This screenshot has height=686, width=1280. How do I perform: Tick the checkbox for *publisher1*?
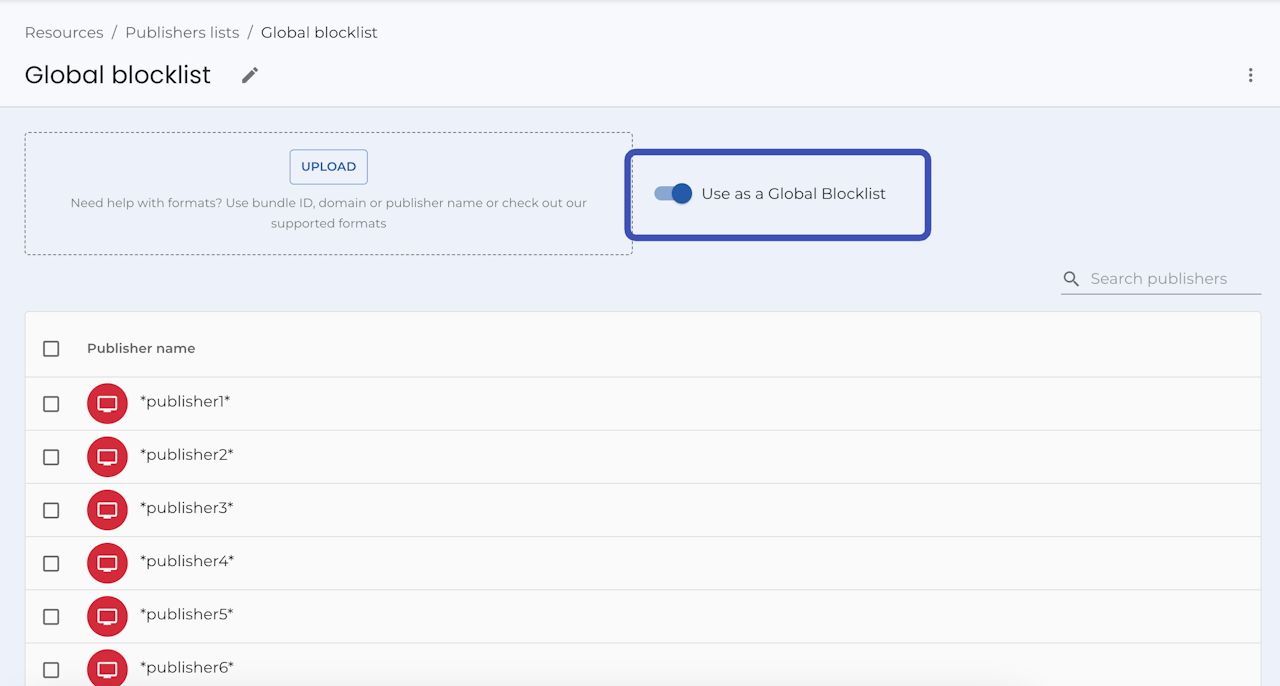[x=51, y=404]
